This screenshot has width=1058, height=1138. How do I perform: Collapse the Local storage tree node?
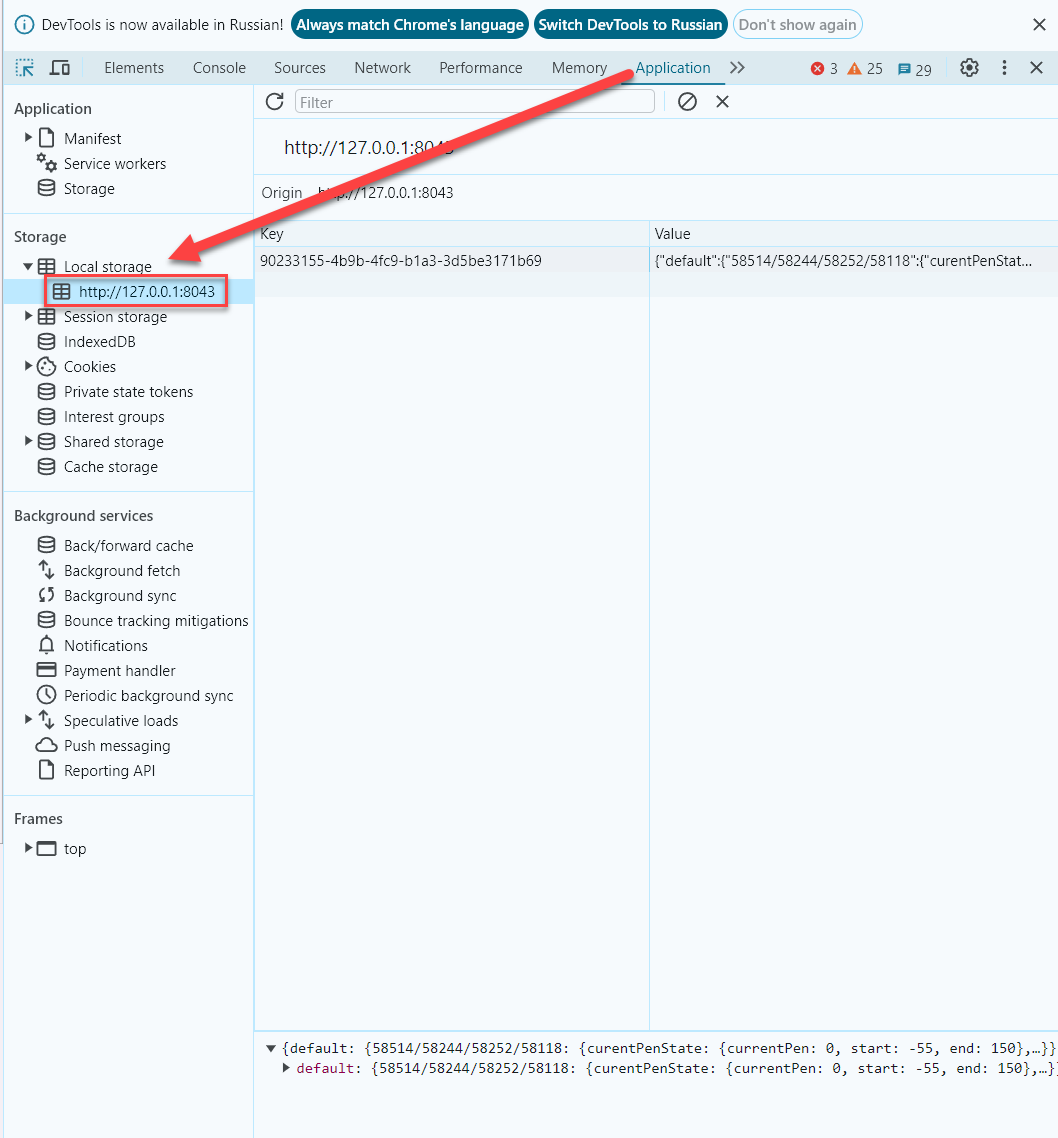point(28,267)
